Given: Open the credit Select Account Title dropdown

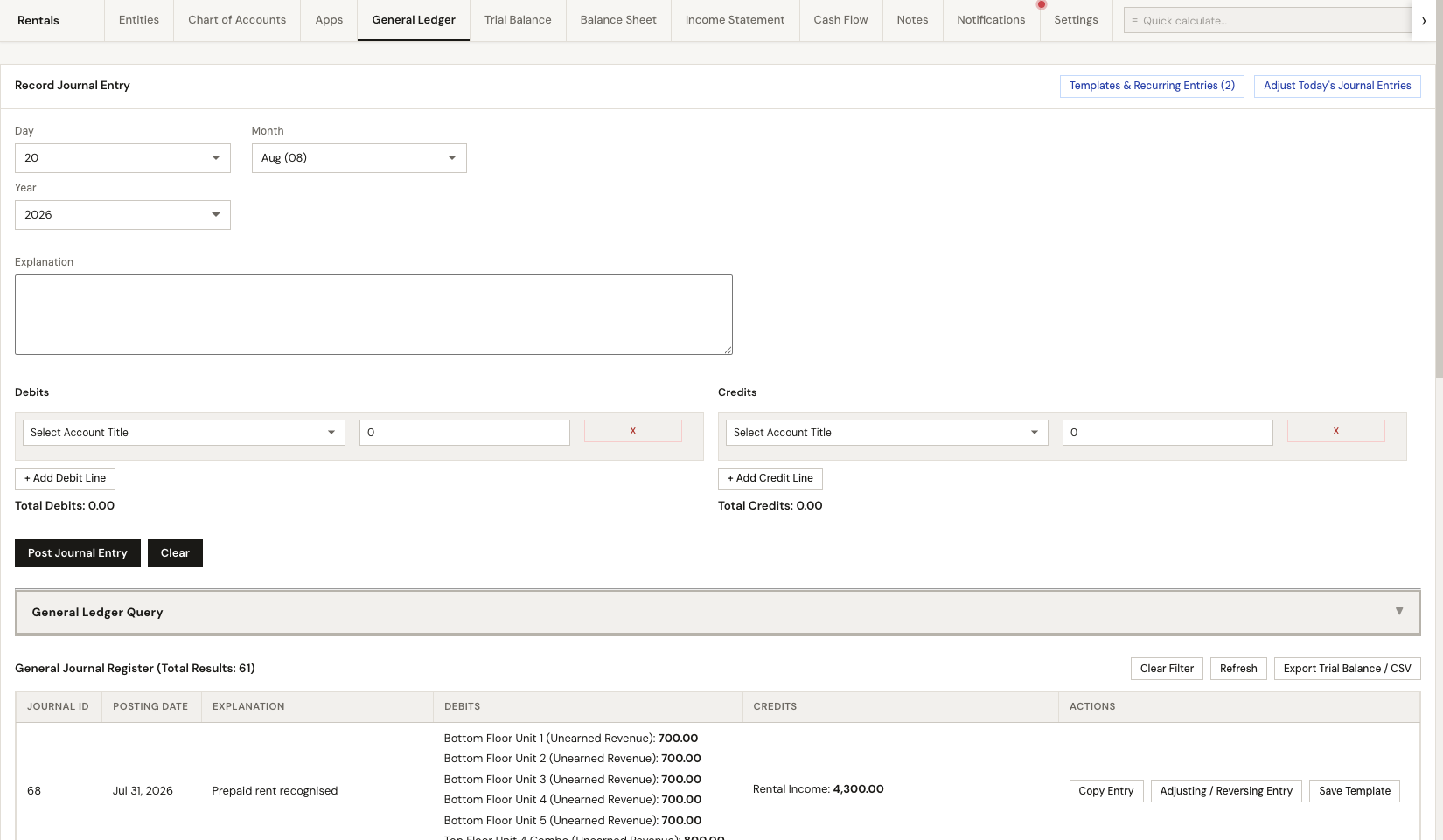Looking at the screenshot, I should coord(887,433).
